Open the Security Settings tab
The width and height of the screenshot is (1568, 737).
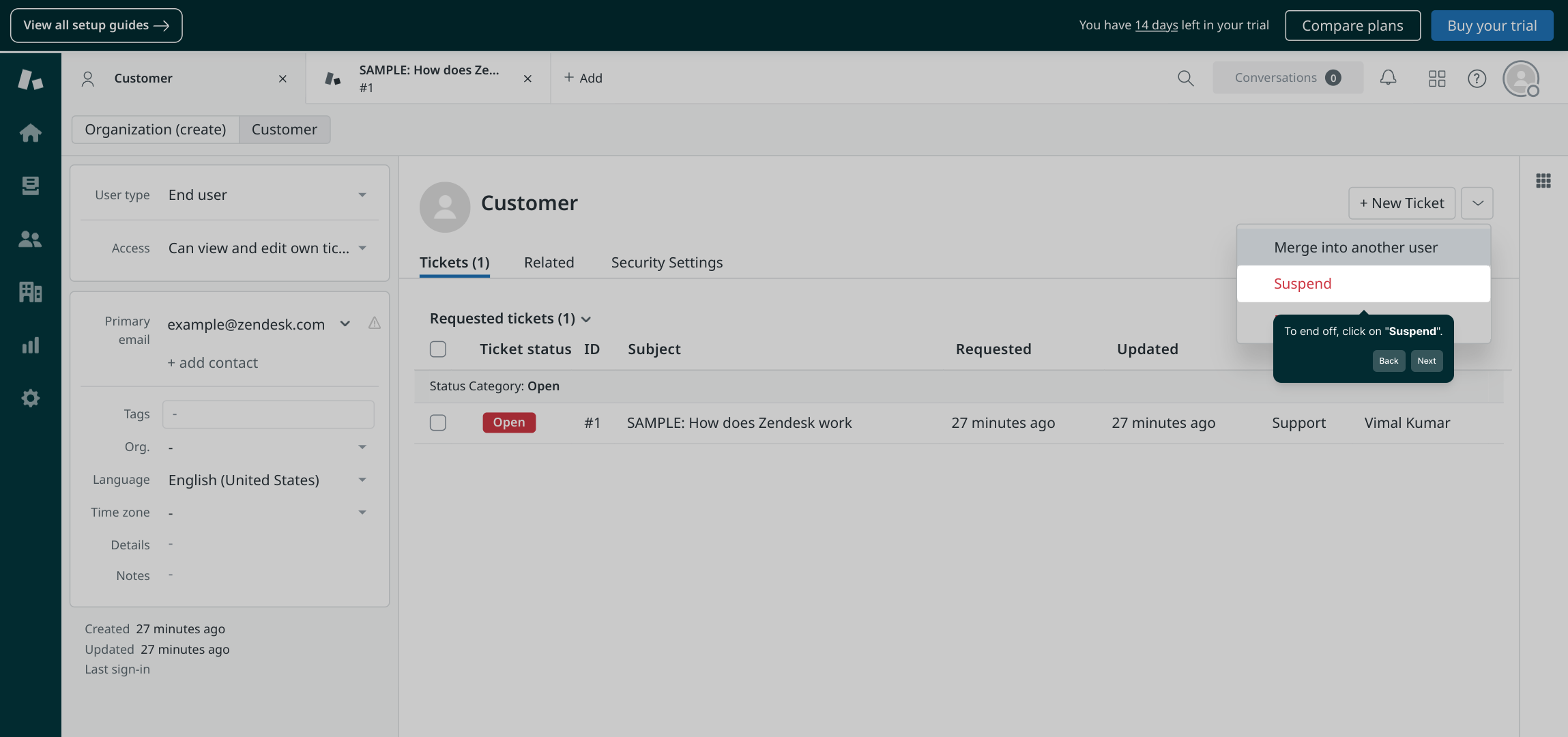point(667,263)
